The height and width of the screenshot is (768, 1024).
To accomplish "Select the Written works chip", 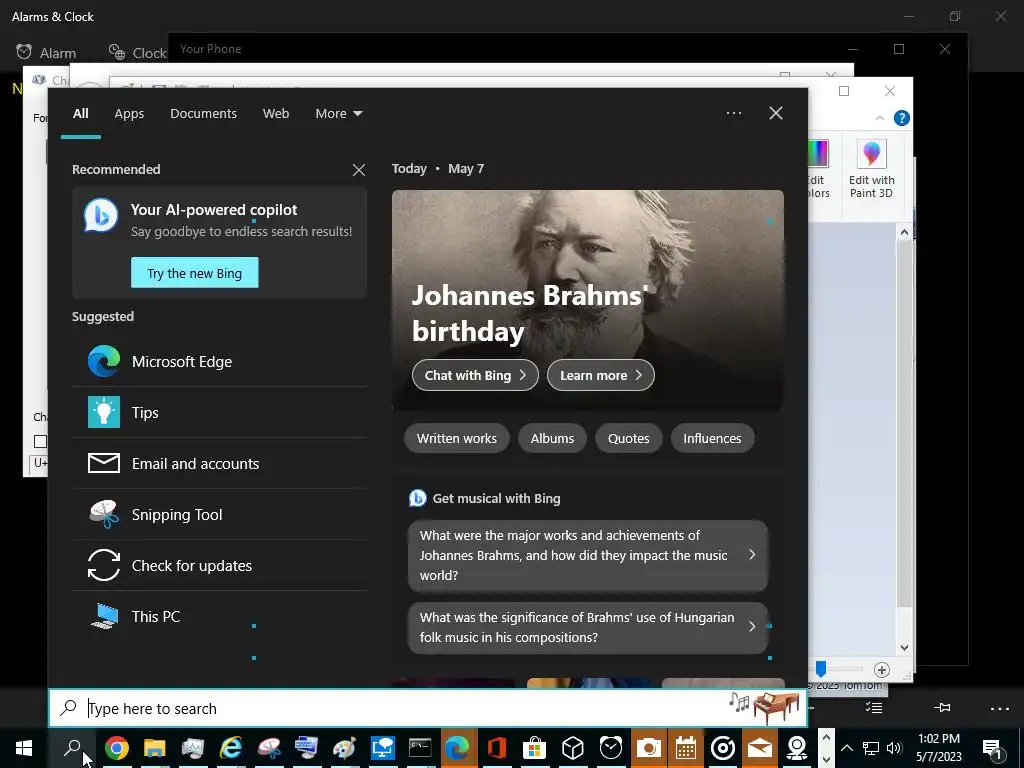I will coord(456,438).
